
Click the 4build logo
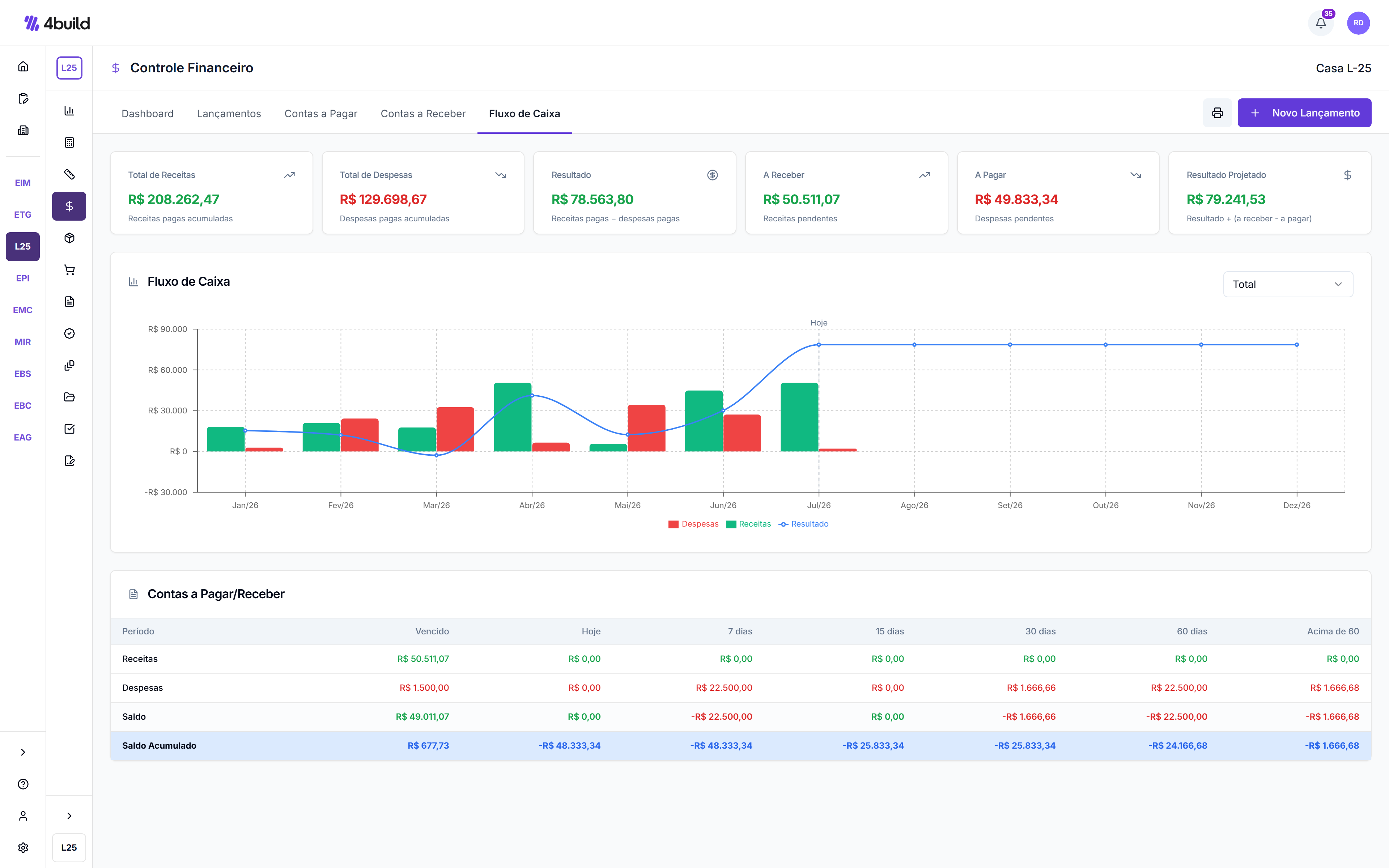coord(57,23)
